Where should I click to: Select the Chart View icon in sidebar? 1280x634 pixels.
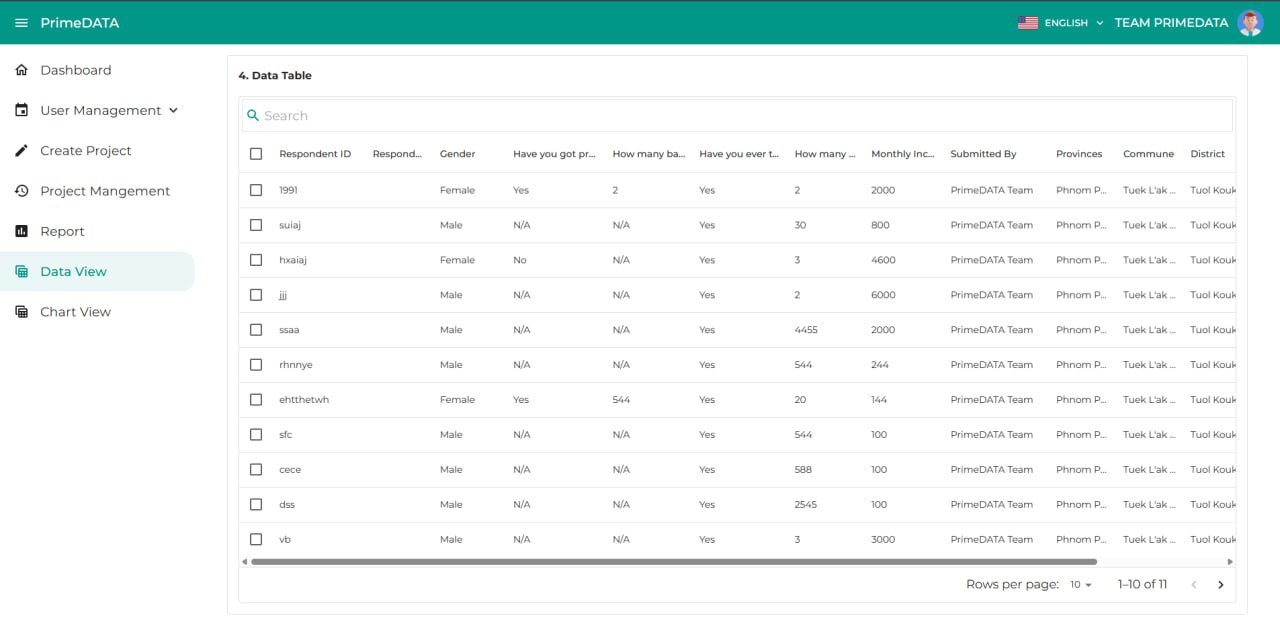point(21,311)
